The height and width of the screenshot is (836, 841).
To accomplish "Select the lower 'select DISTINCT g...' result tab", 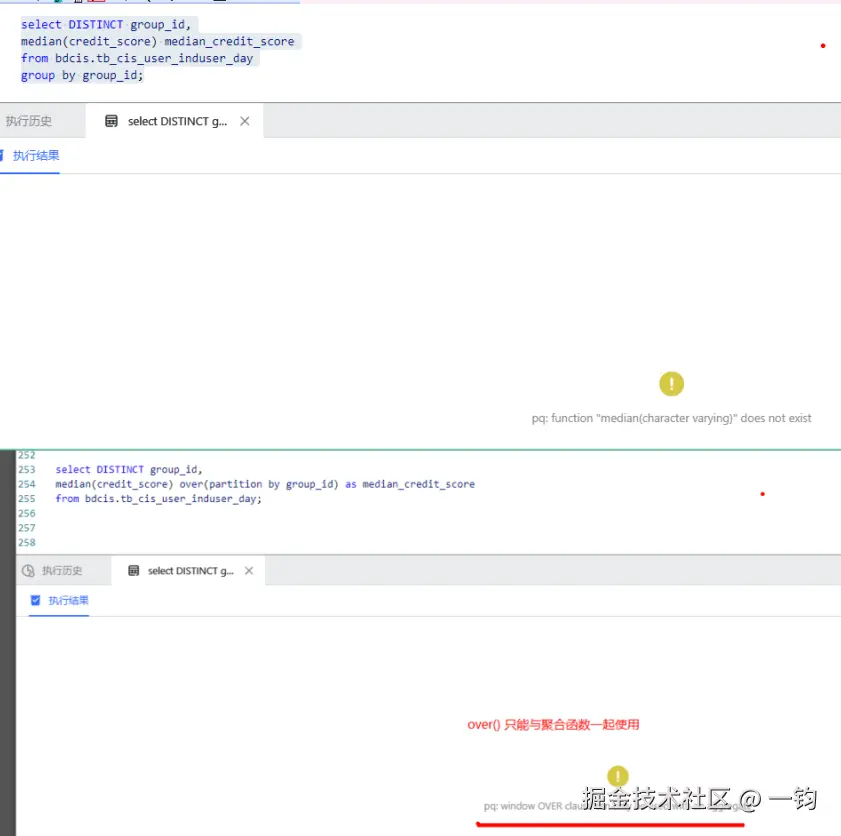I will (190, 571).
